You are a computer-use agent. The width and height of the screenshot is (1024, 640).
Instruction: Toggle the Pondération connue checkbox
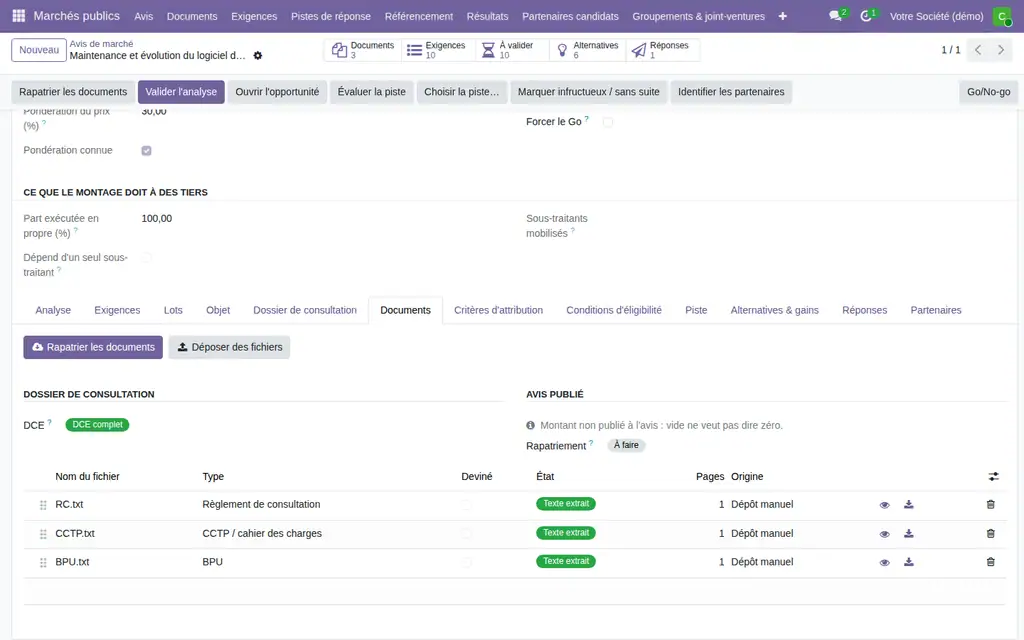(146, 150)
